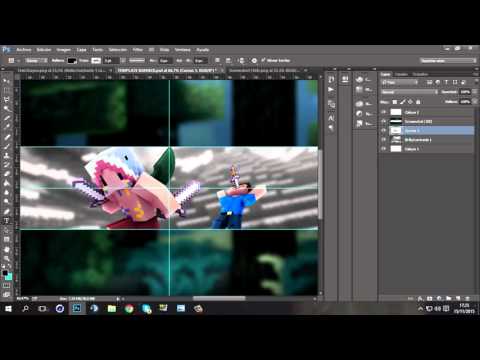The height and width of the screenshot is (360, 480).
Task: Open the tool preset picker
Action: (x=13, y=60)
